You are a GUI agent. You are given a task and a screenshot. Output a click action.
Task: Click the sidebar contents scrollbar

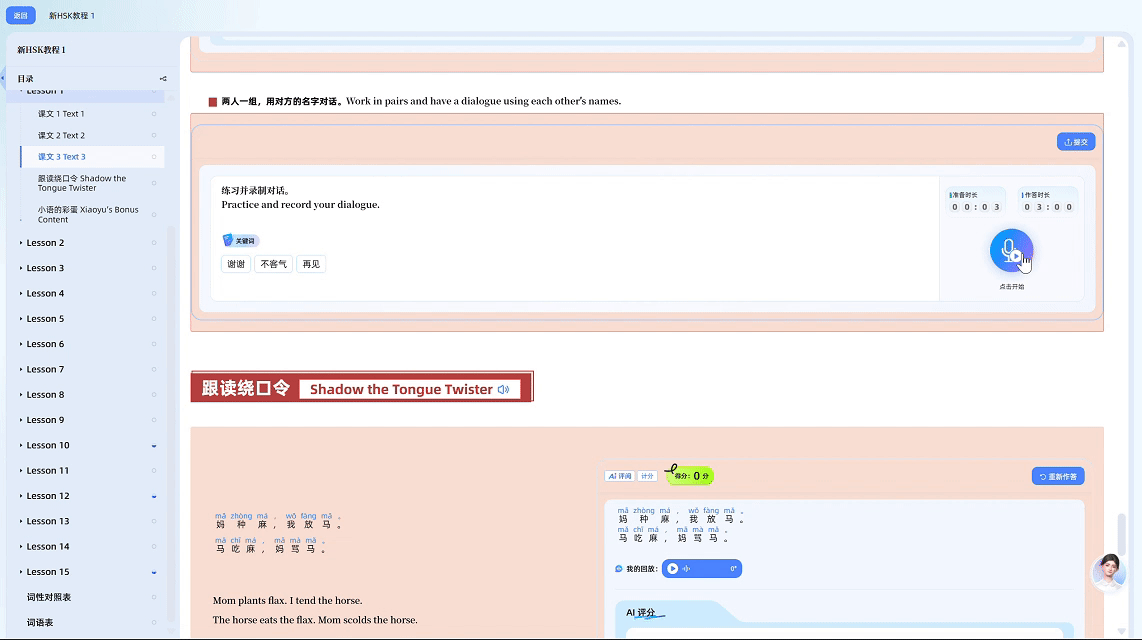(x=171, y=422)
